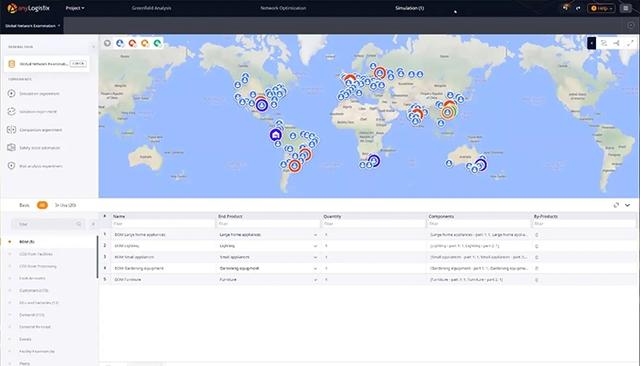Click the Simulation experiment play icon
The image size is (640, 366).
point(11,93)
